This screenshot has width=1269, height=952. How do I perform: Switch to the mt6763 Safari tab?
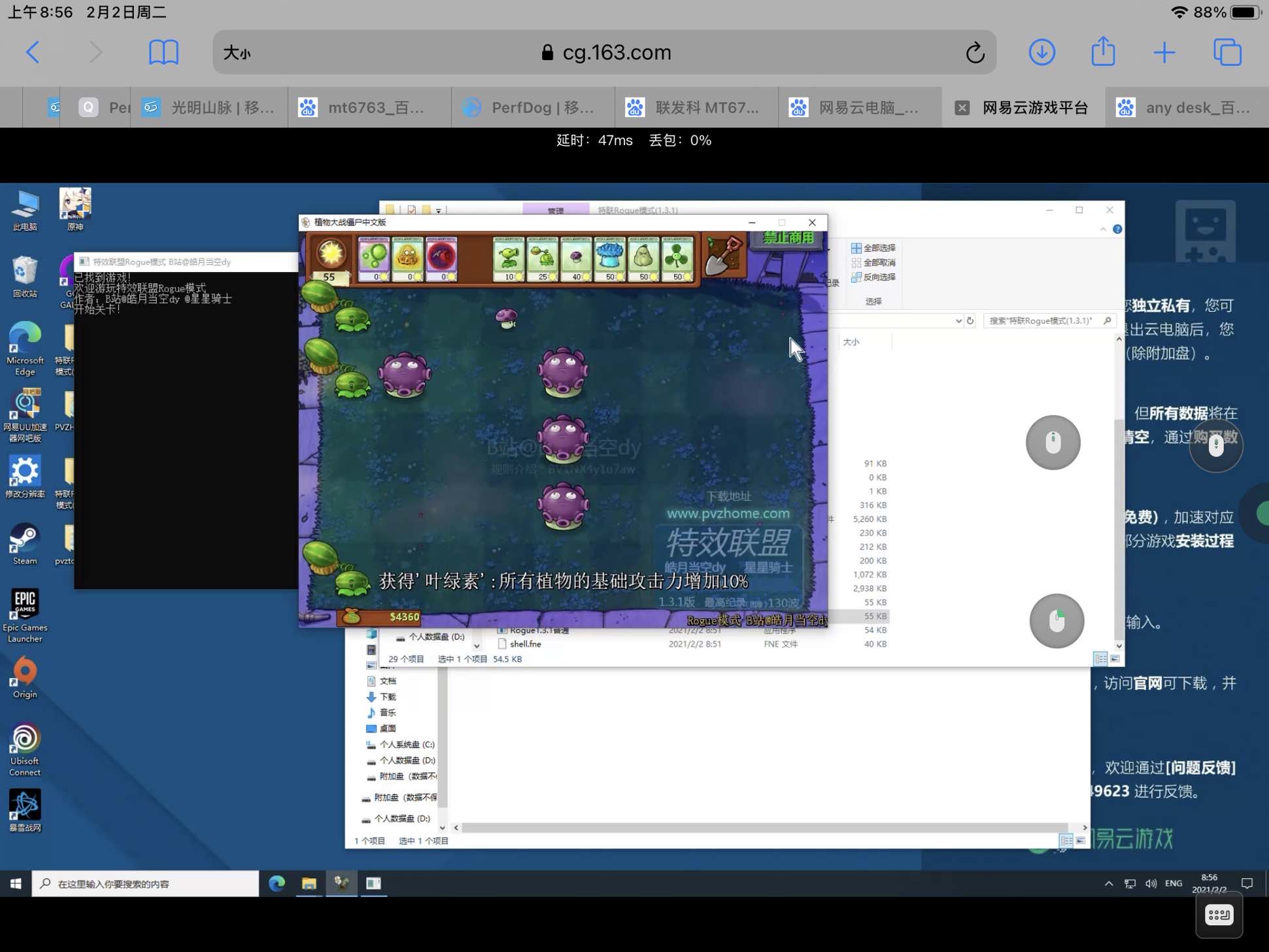369,107
